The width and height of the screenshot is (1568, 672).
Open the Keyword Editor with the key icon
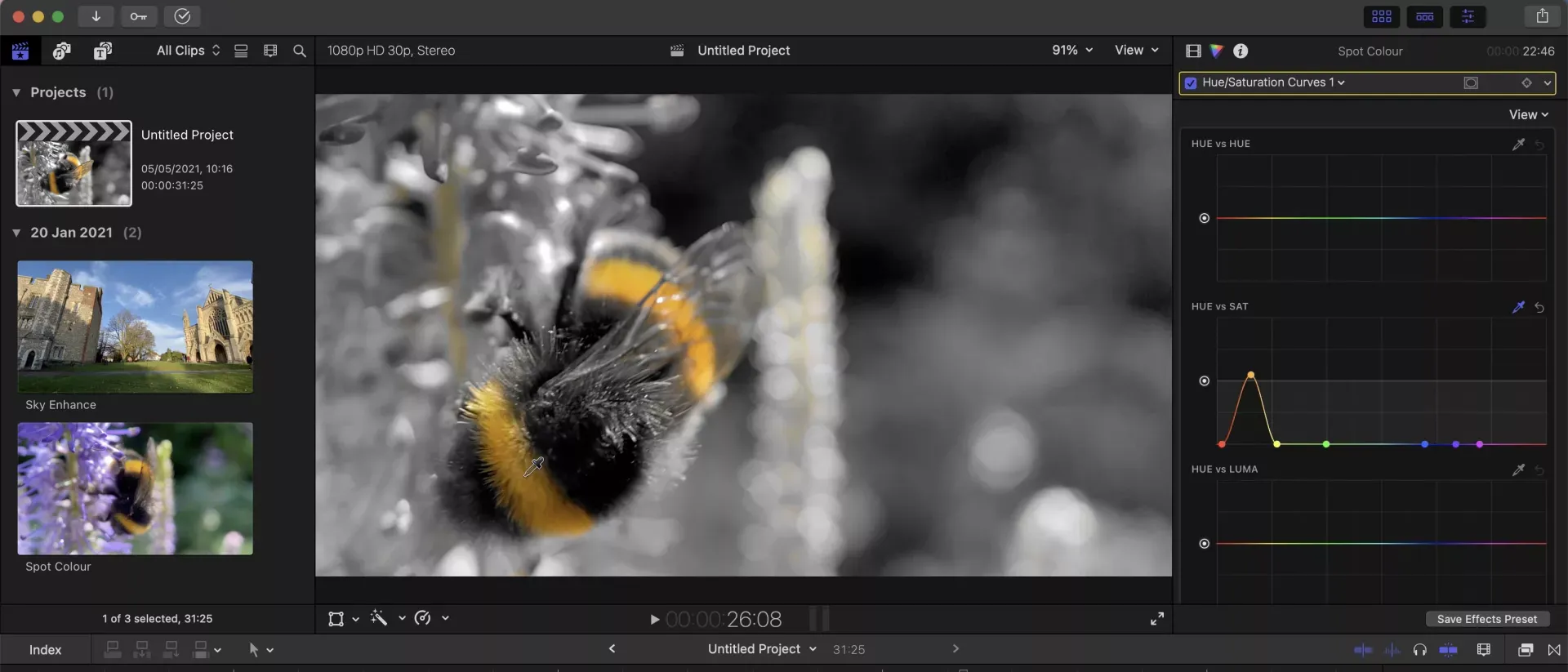139,16
